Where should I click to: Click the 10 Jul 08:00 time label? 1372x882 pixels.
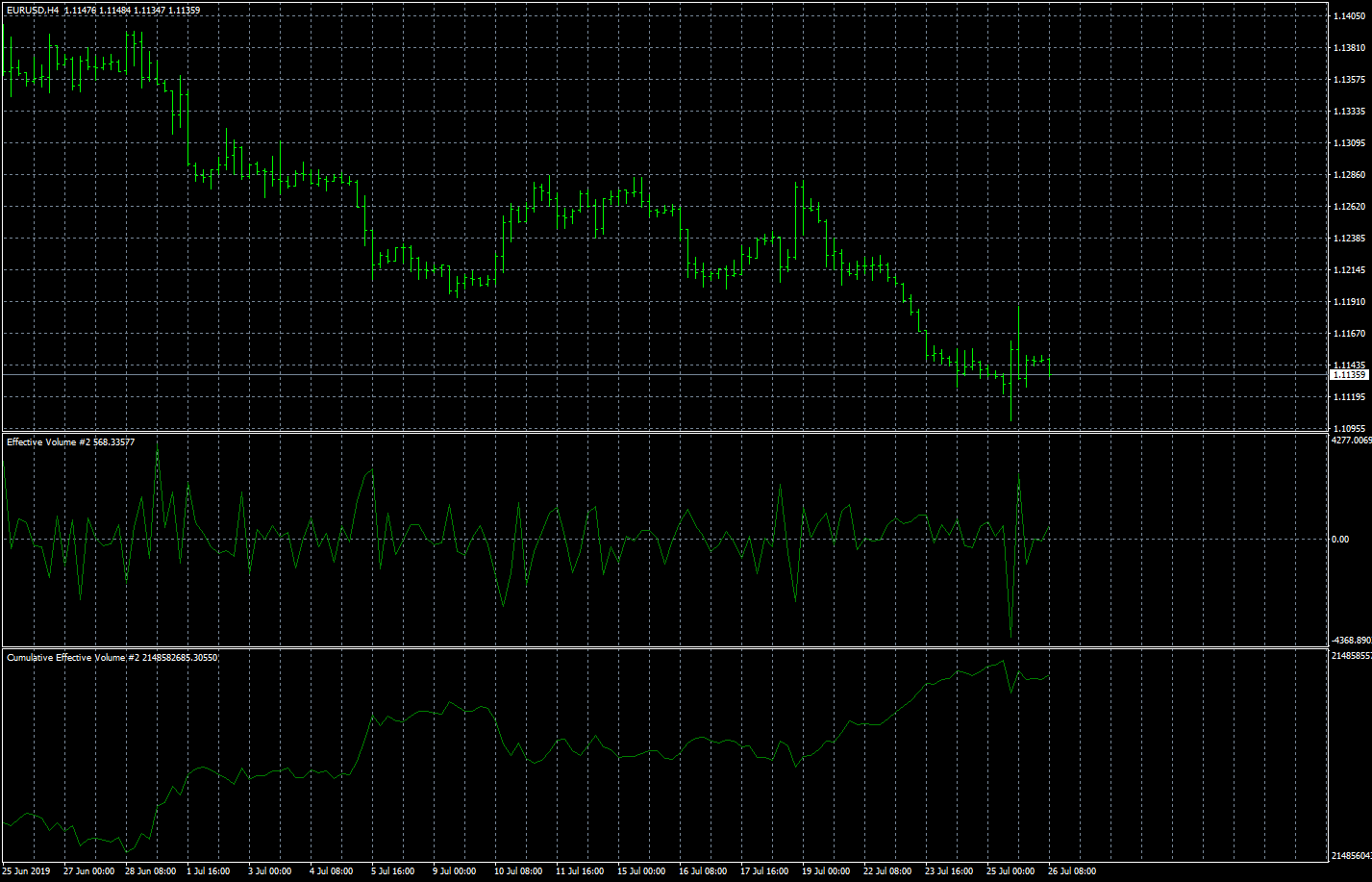pos(518,871)
